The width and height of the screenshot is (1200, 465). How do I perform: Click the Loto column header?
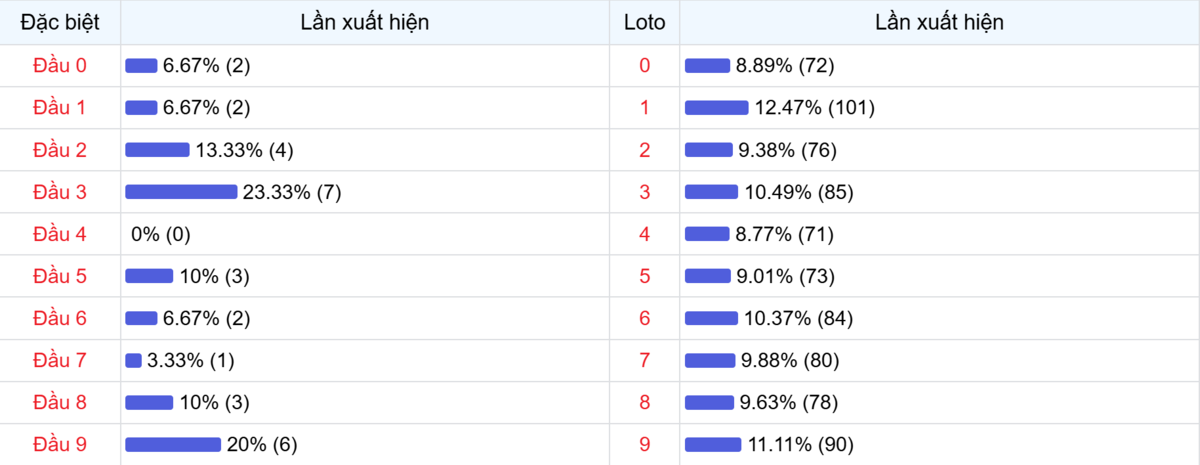click(644, 22)
